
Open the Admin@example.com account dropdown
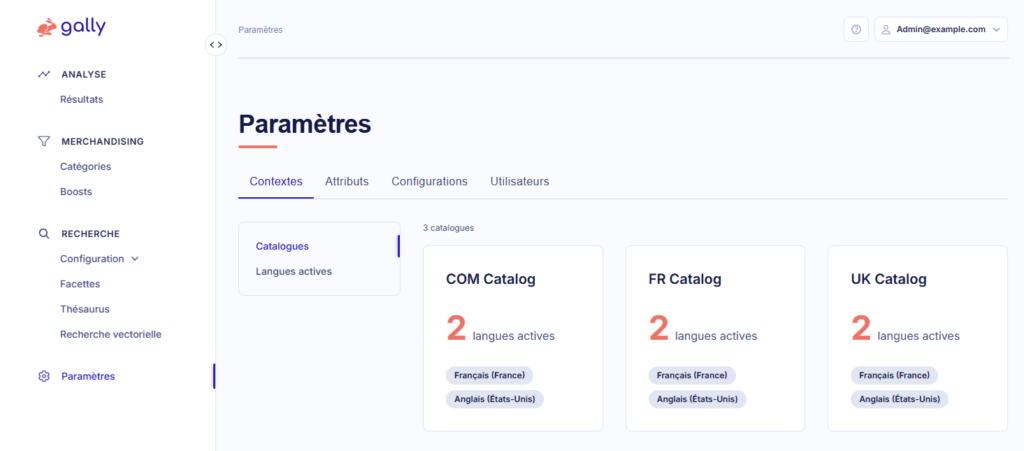click(940, 30)
